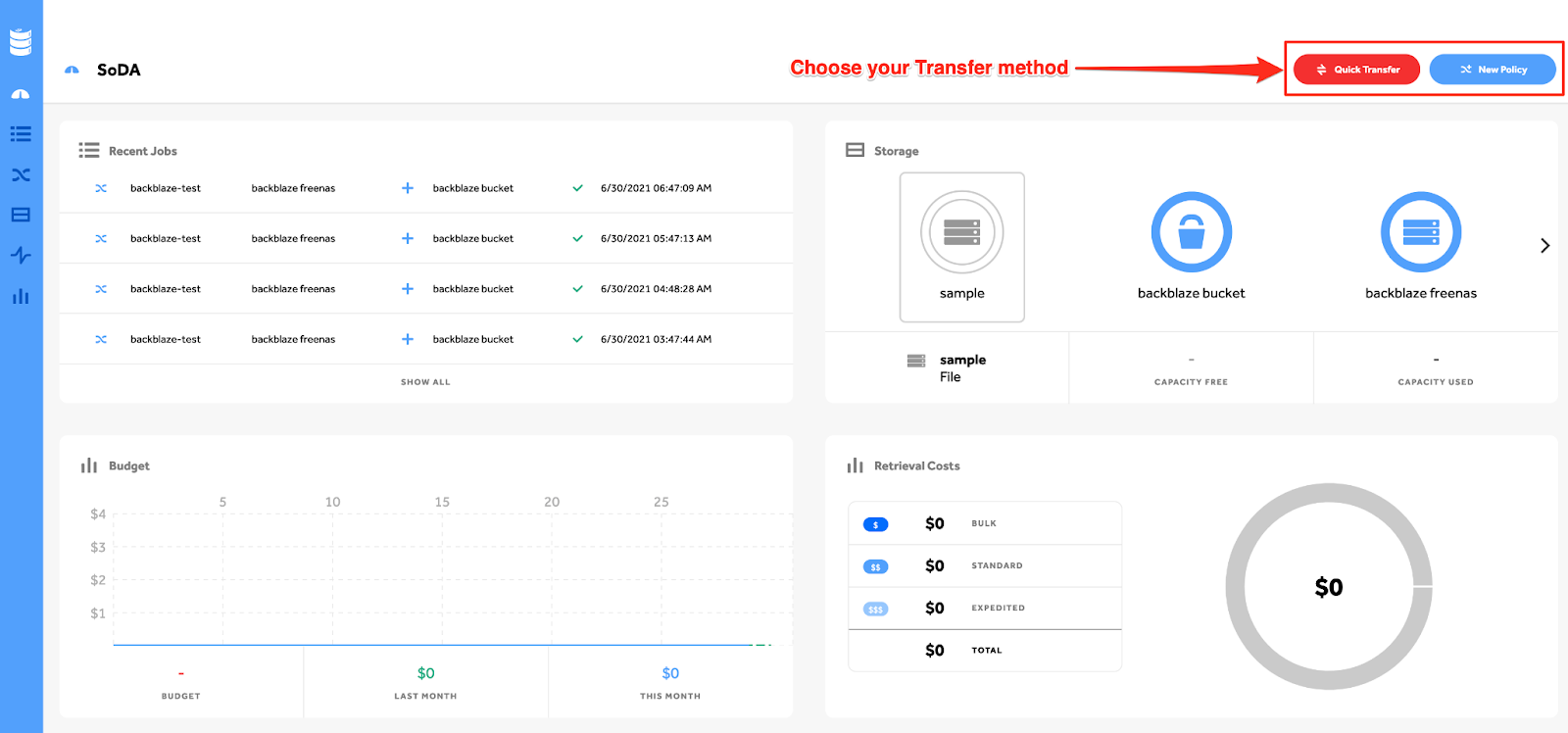The width and height of the screenshot is (1568, 733).
Task: Click shuffle icon of 04:48:28 AM job
Action: click(x=101, y=289)
